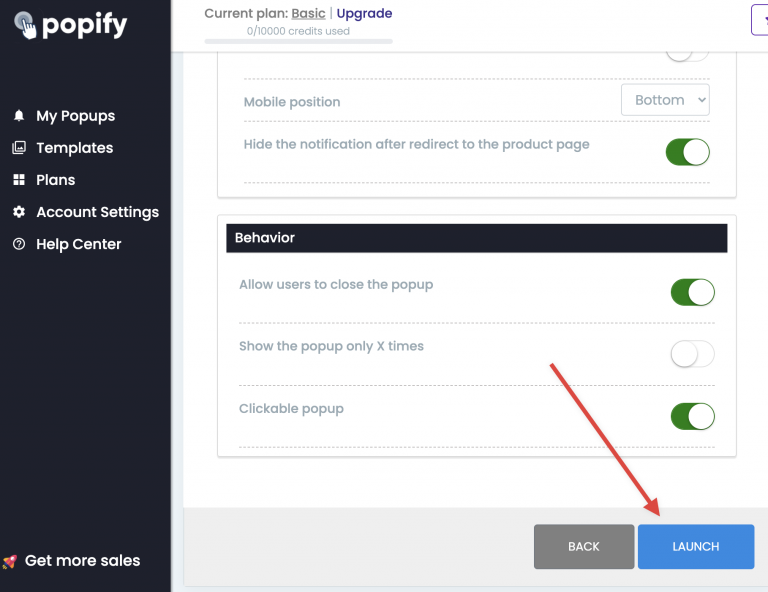Click the popify logo icon
The width and height of the screenshot is (768, 592).
tap(25, 25)
